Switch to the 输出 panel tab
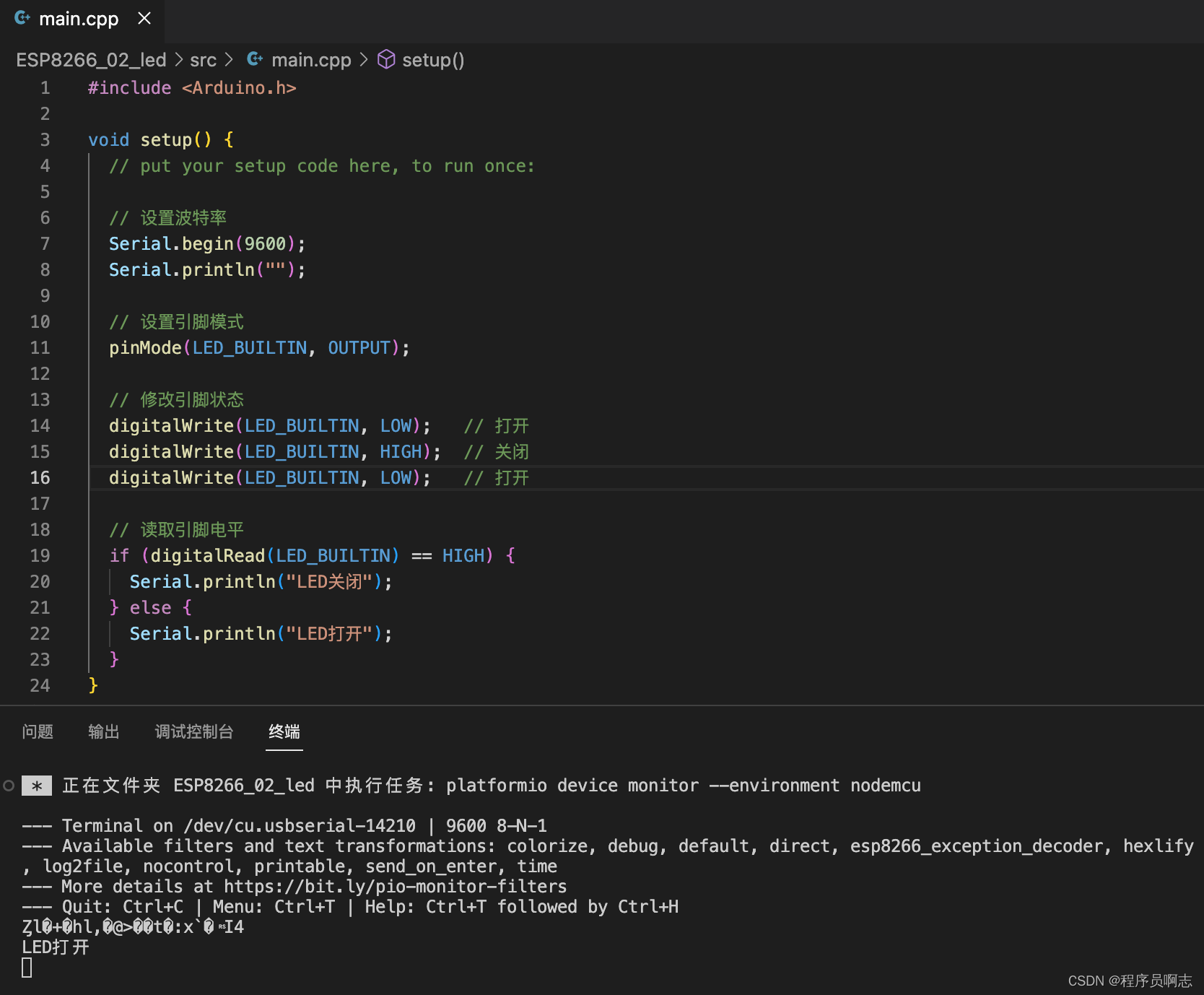The image size is (1204, 995). pyautogui.click(x=103, y=731)
